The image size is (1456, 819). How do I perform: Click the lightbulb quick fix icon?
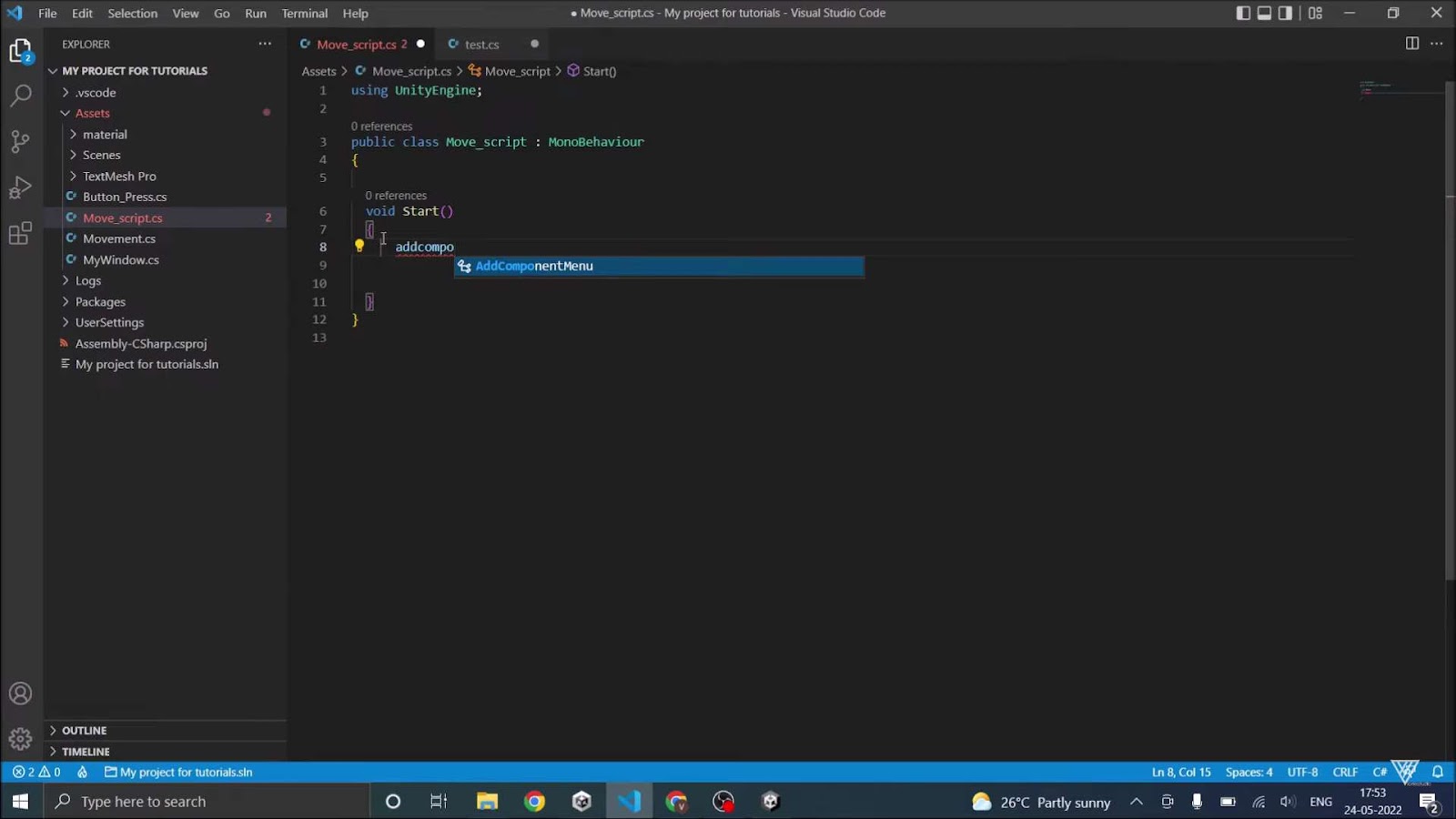[359, 246]
